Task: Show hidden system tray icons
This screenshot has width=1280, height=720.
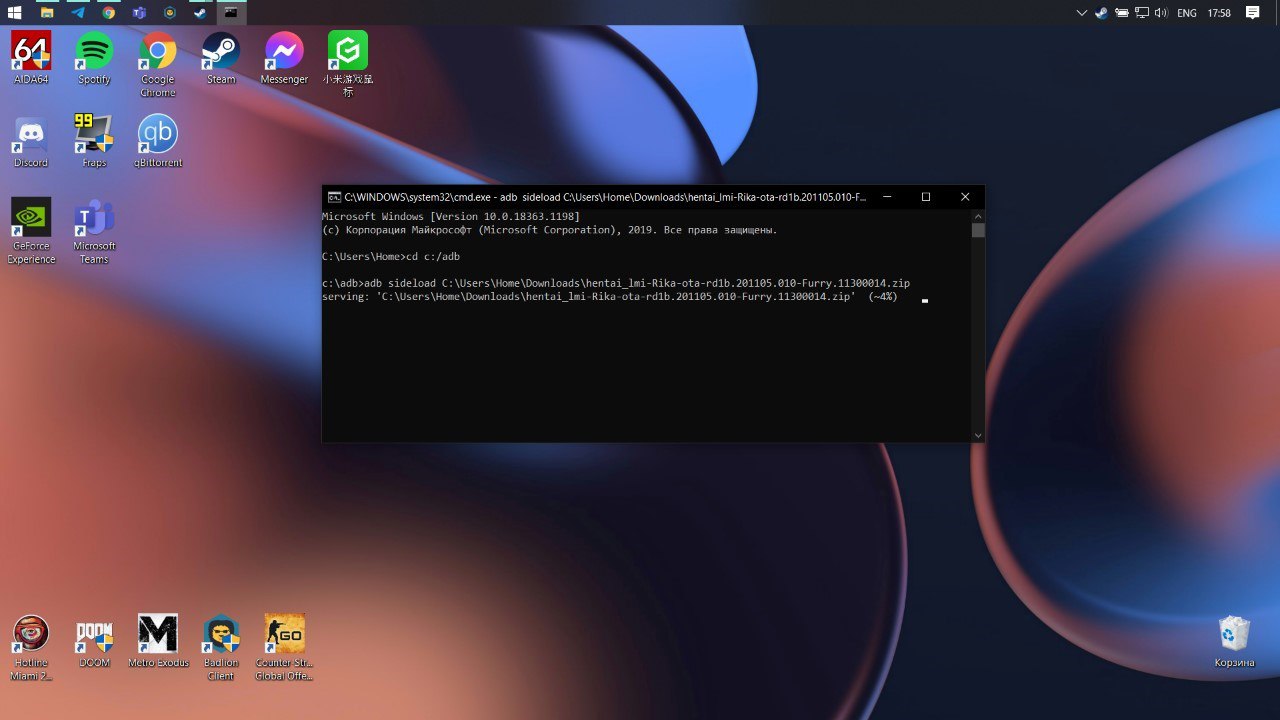Action: click(x=1081, y=13)
